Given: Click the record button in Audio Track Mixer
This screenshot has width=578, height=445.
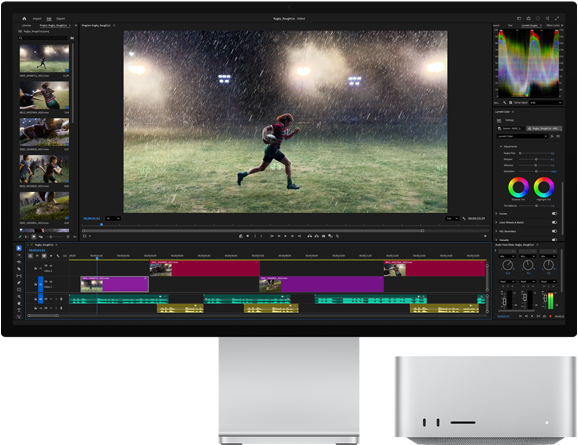Looking at the screenshot, I should tap(551, 316).
